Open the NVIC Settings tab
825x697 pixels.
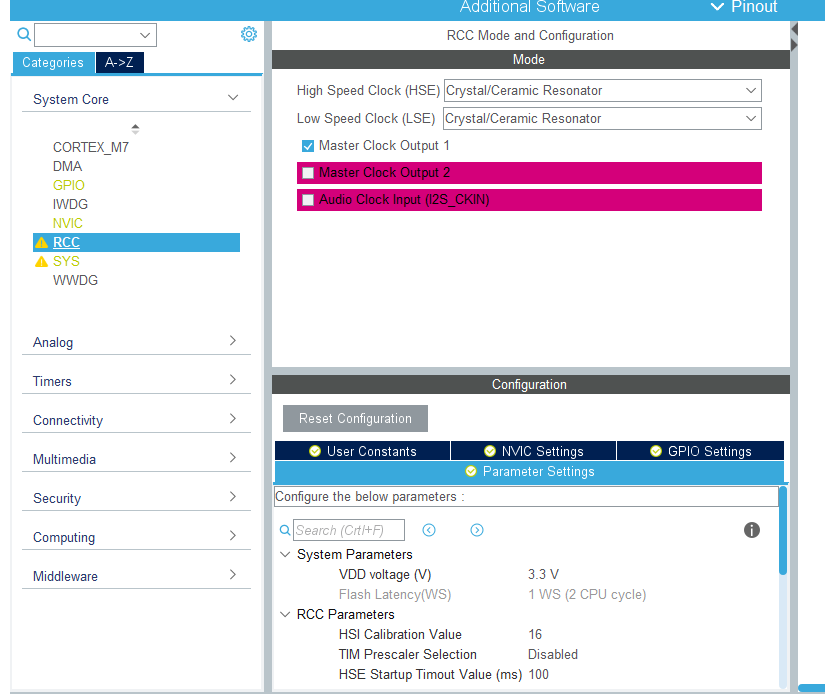533,451
